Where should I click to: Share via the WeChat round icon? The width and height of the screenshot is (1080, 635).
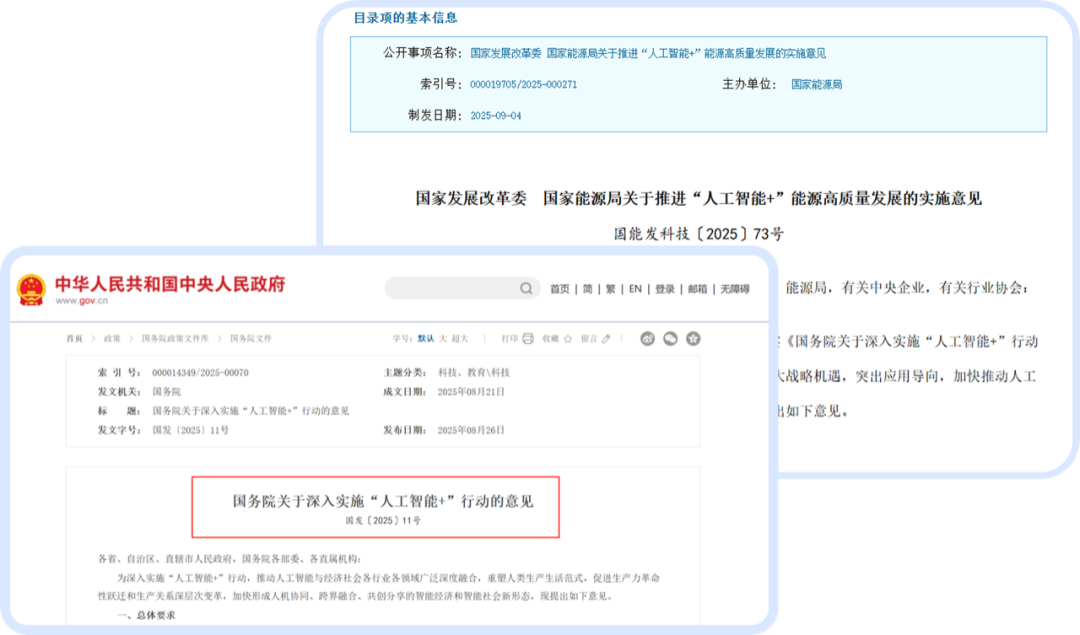click(x=670, y=339)
